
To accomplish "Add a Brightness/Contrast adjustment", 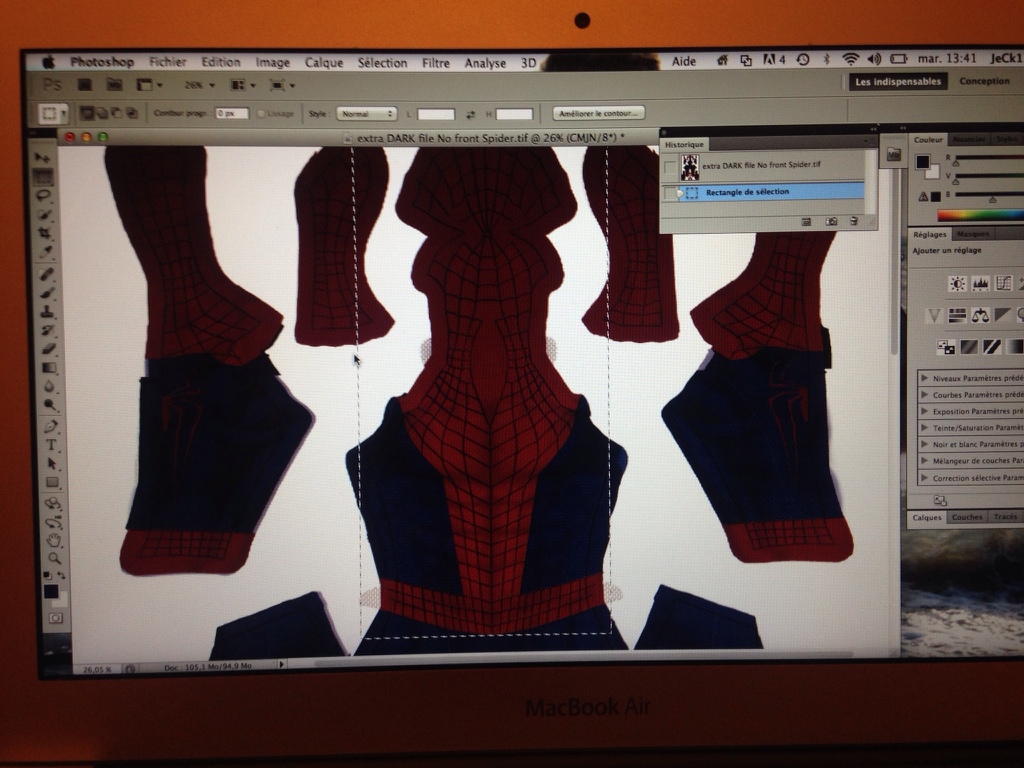I will tap(957, 283).
